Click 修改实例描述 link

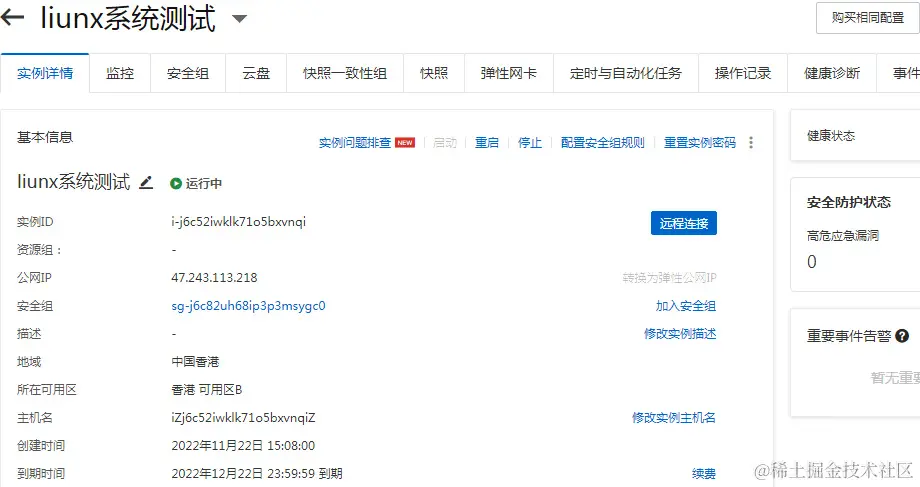coord(680,333)
